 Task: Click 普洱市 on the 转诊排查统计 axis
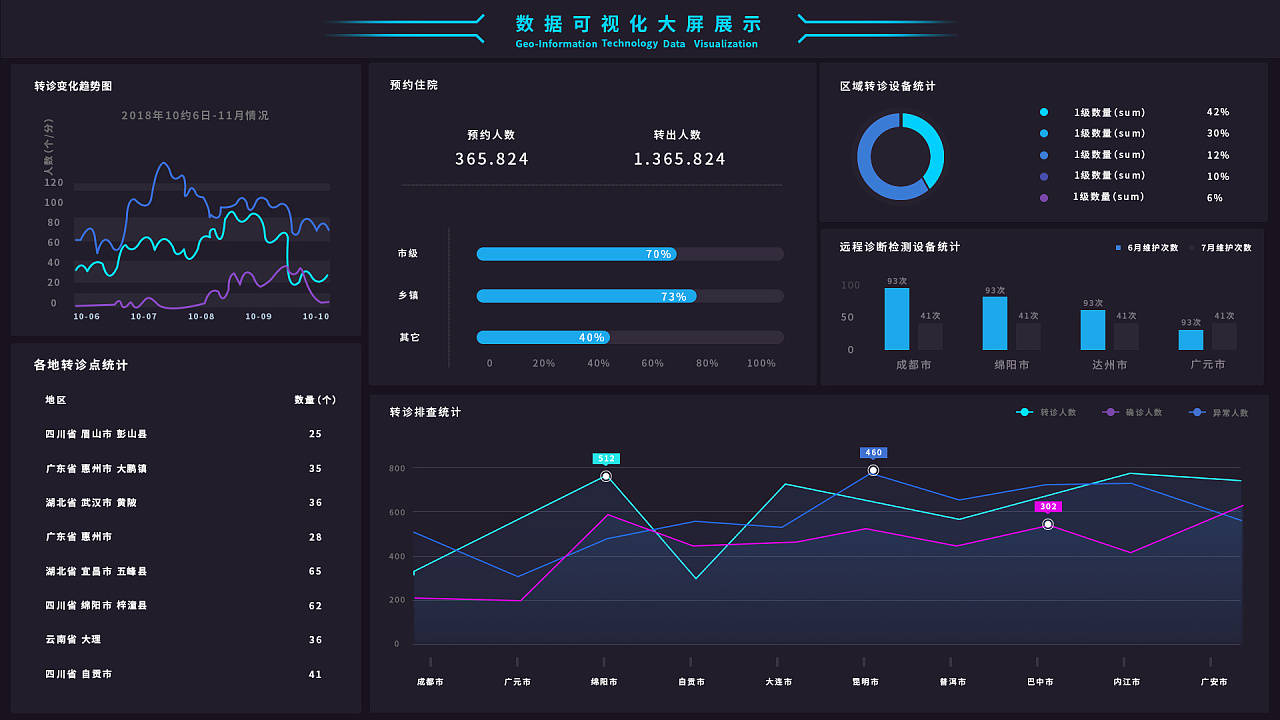click(x=952, y=682)
